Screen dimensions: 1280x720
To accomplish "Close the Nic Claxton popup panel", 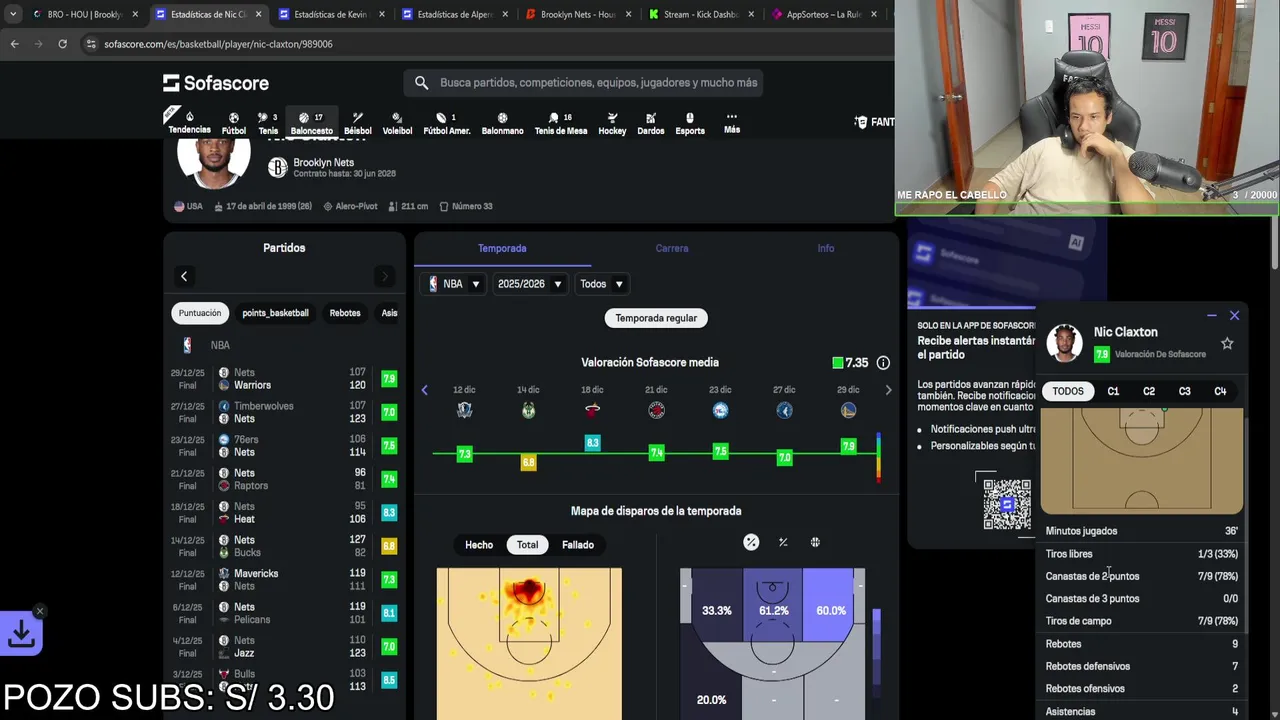I will coord(1234,315).
